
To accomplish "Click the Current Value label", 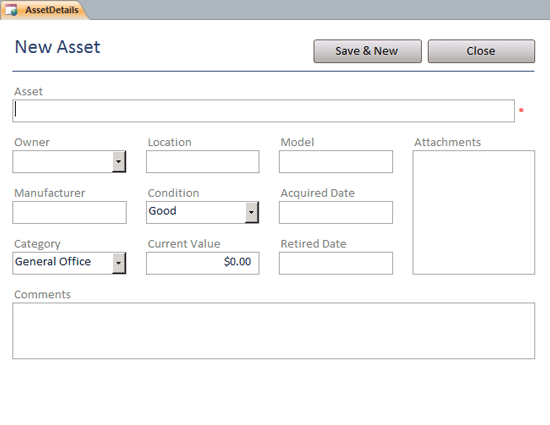I will [184, 244].
